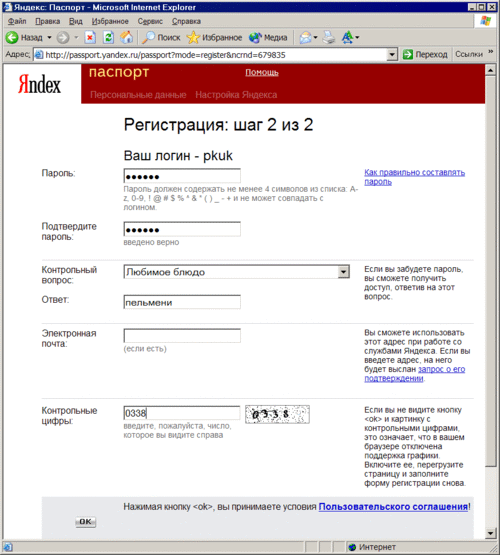500x555 pixels.
Task: Open the Сервис menu
Action: 150,21
